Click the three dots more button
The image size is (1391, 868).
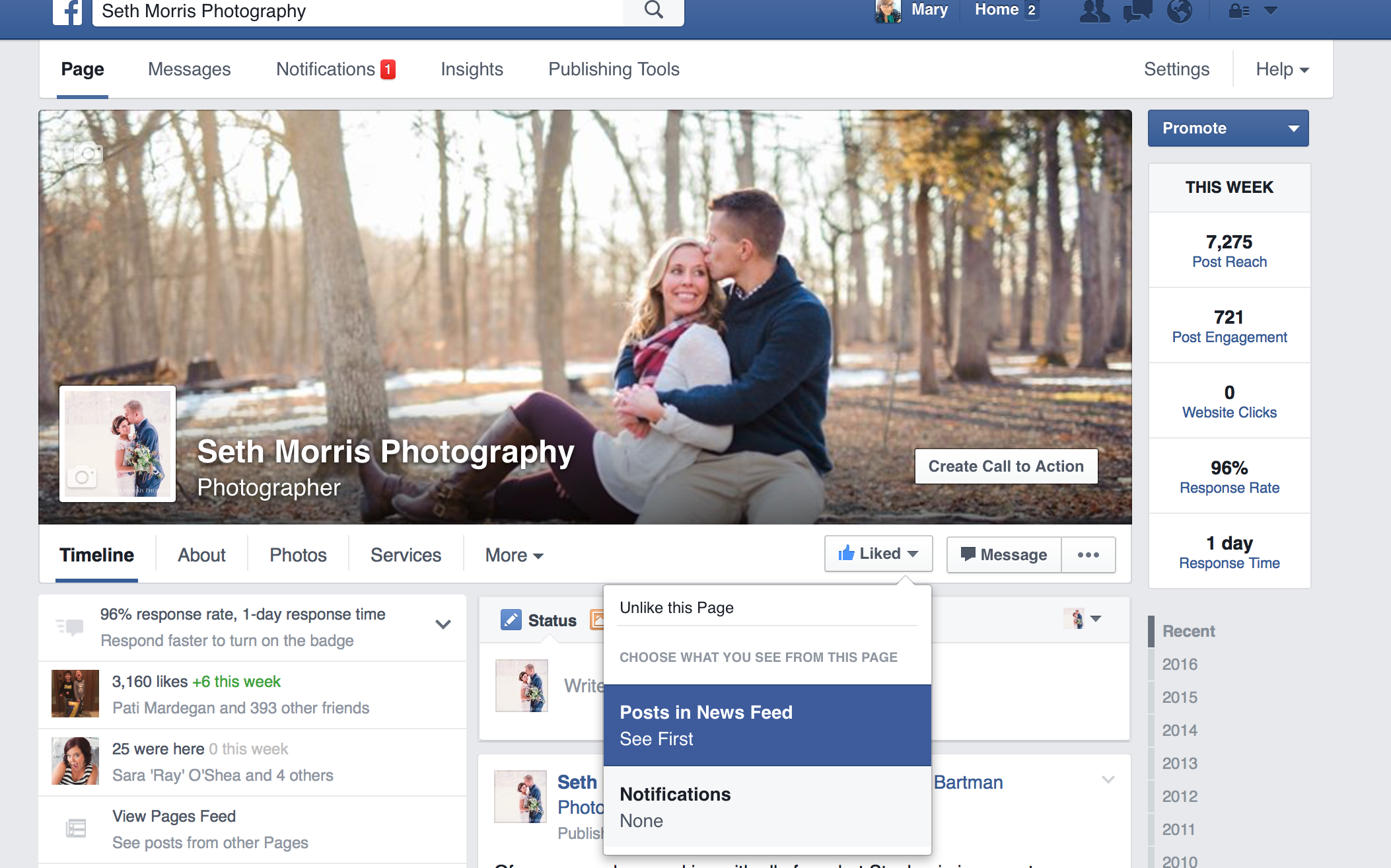click(1088, 554)
